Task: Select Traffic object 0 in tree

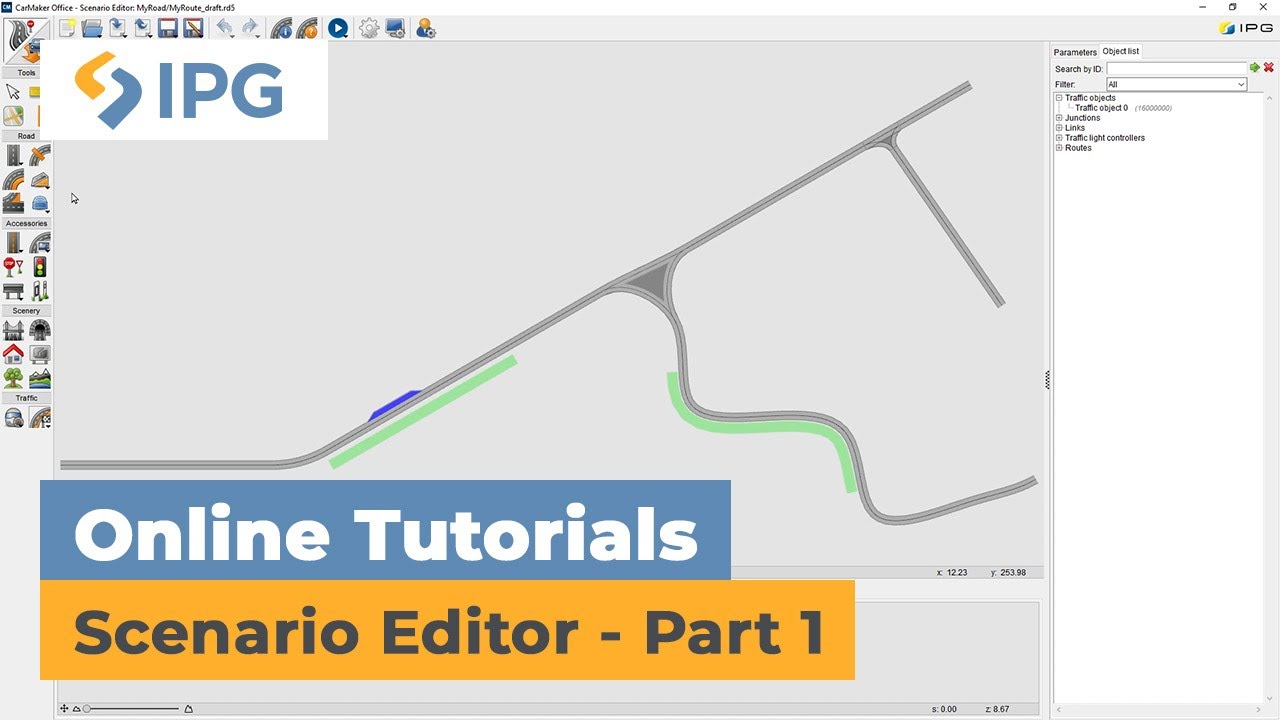Action: [1101, 108]
